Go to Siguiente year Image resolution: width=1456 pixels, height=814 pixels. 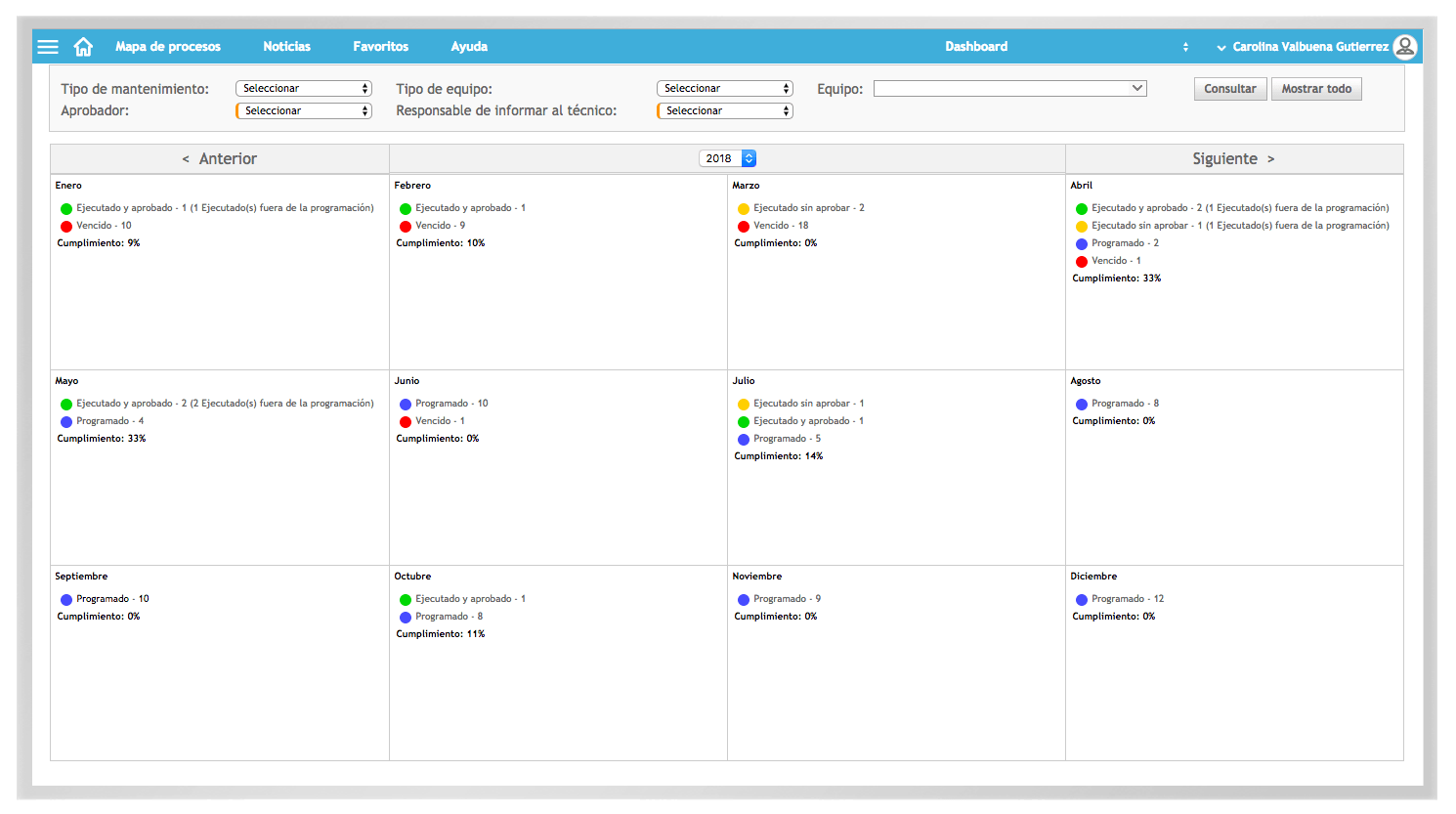(1234, 158)
